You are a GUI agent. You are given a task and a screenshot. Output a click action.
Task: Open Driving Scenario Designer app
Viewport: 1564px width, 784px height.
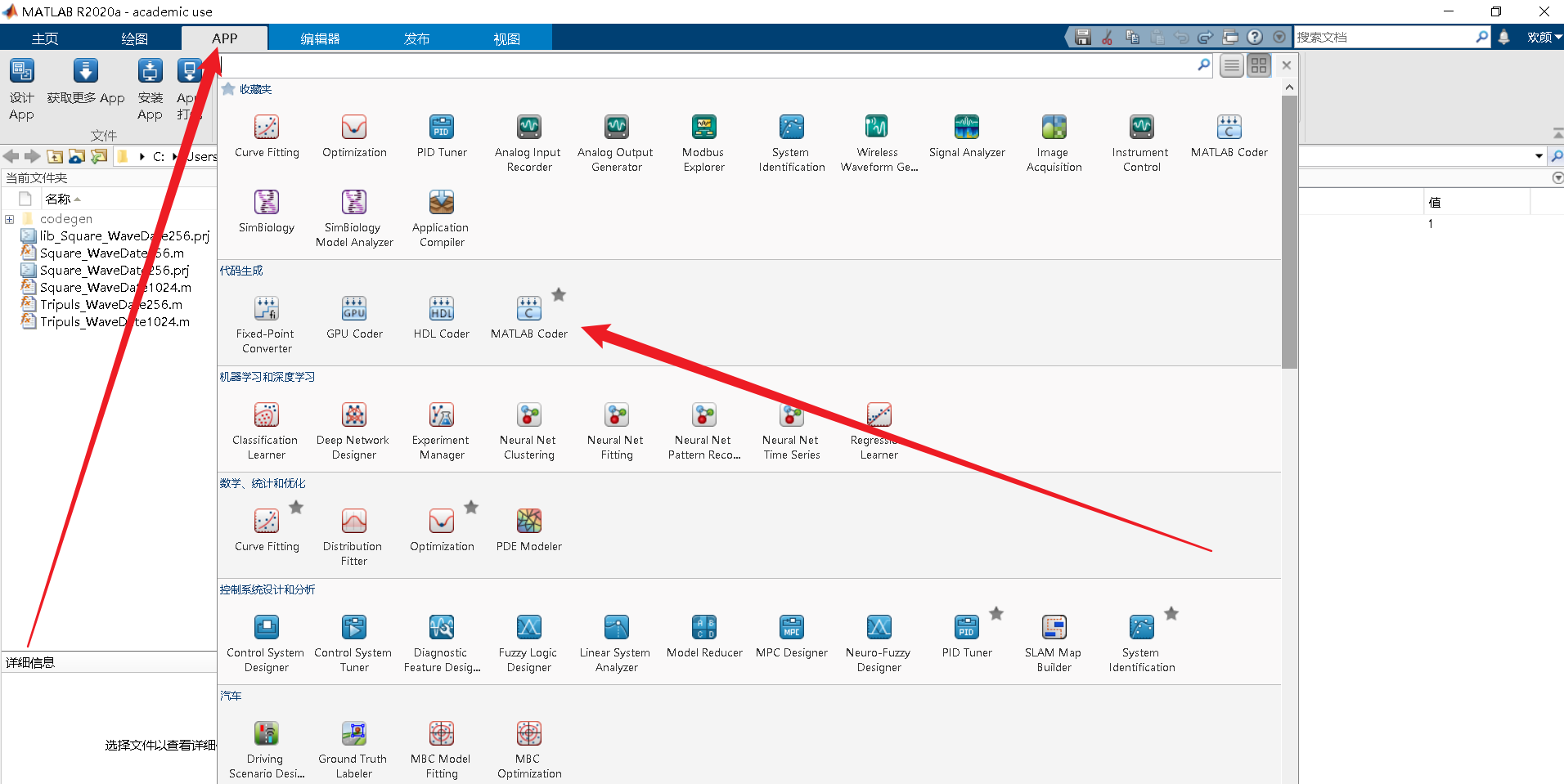(267, 750)
